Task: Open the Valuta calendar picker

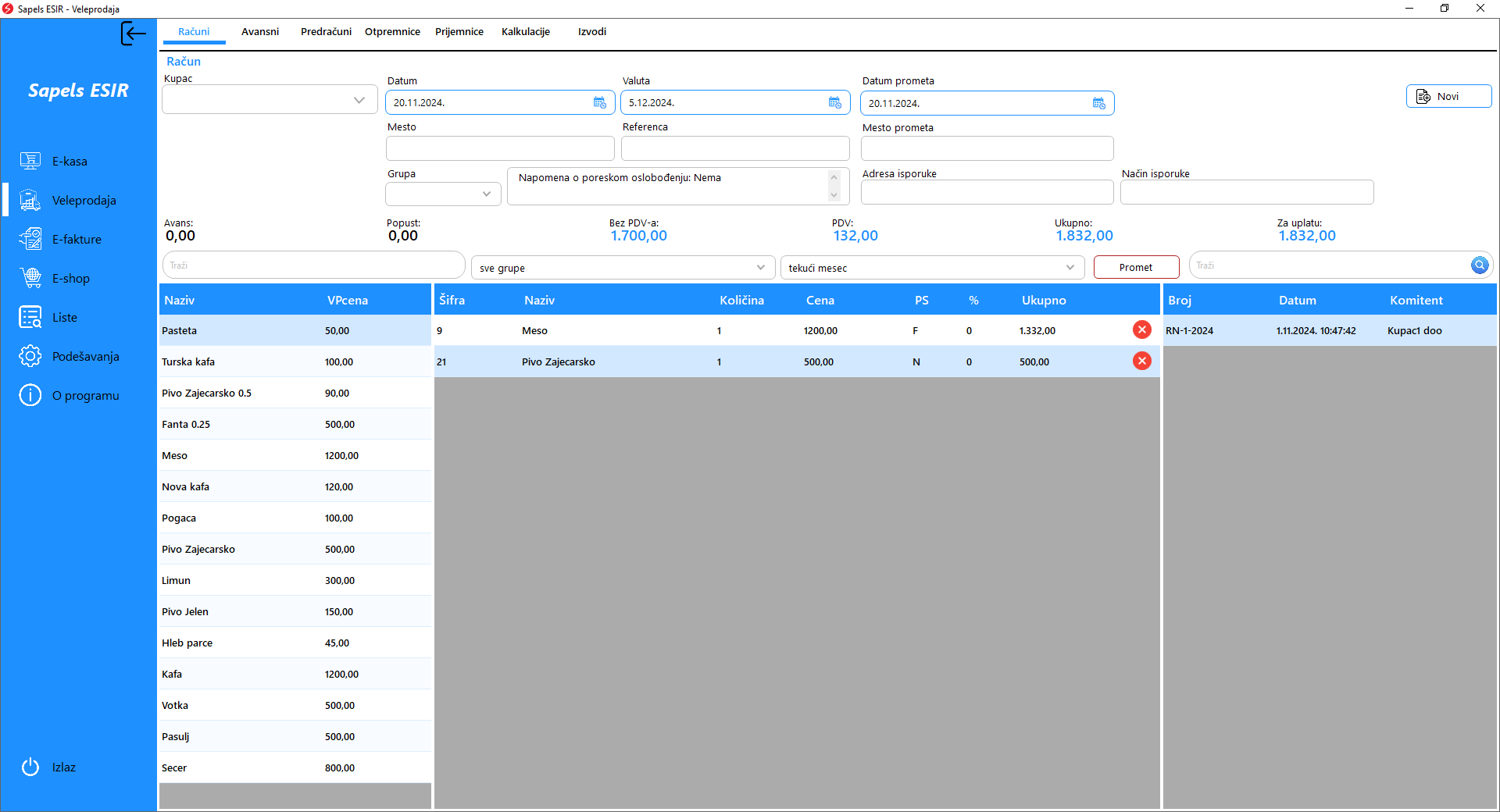Action: (x=834, y=102)
